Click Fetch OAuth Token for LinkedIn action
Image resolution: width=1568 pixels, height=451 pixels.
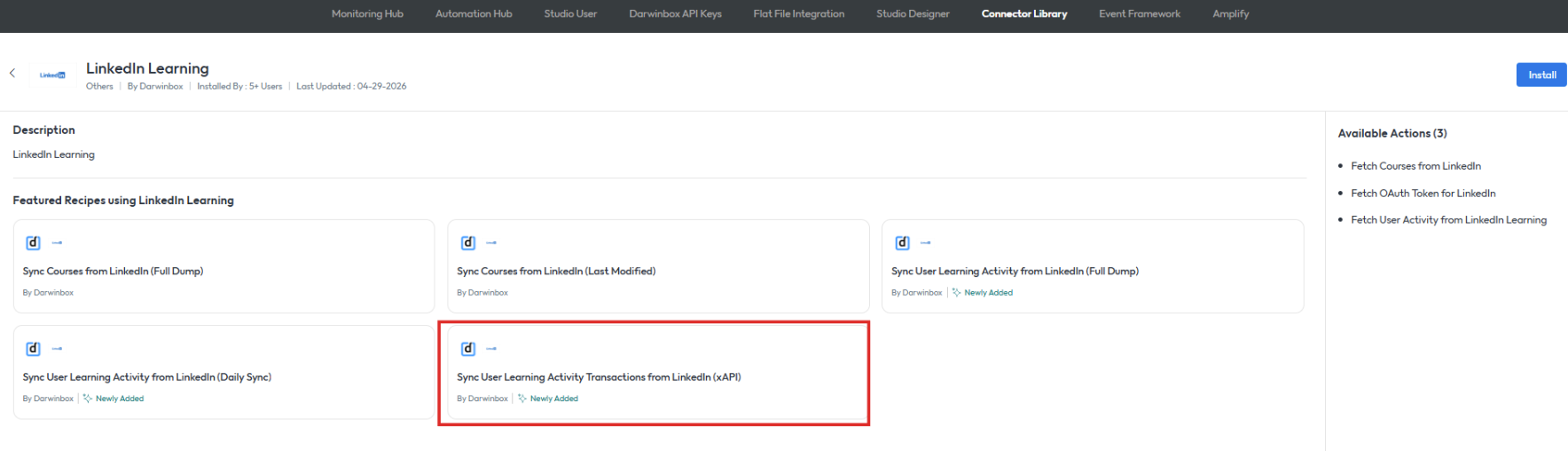pyautogui.click(x=1423, y=193)
